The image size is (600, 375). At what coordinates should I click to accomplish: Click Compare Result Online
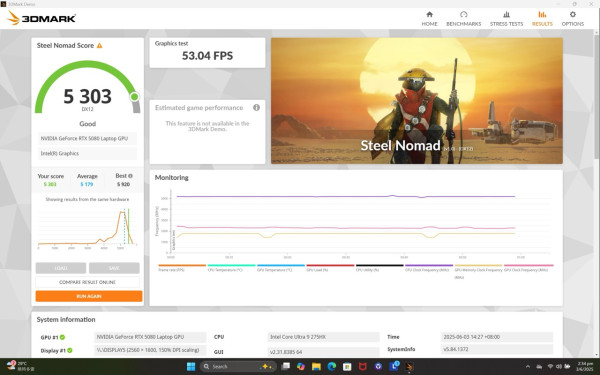88,282
